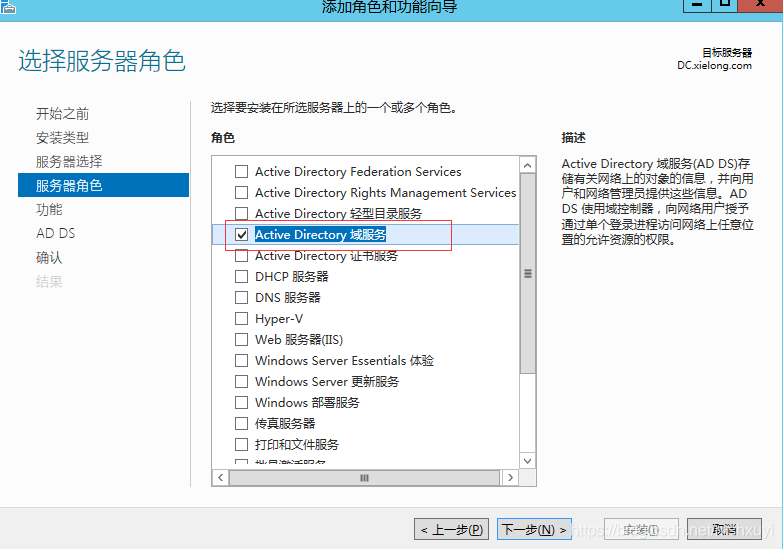Select the DHCP 服务器 label

click(x=292, y=276)
